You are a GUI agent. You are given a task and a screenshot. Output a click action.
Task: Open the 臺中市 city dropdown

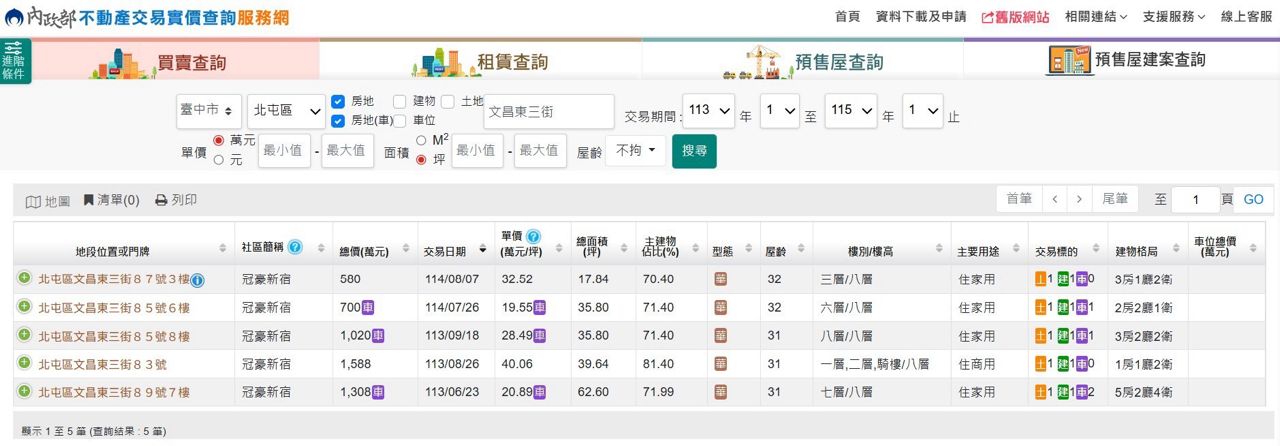tap(208, 110)
